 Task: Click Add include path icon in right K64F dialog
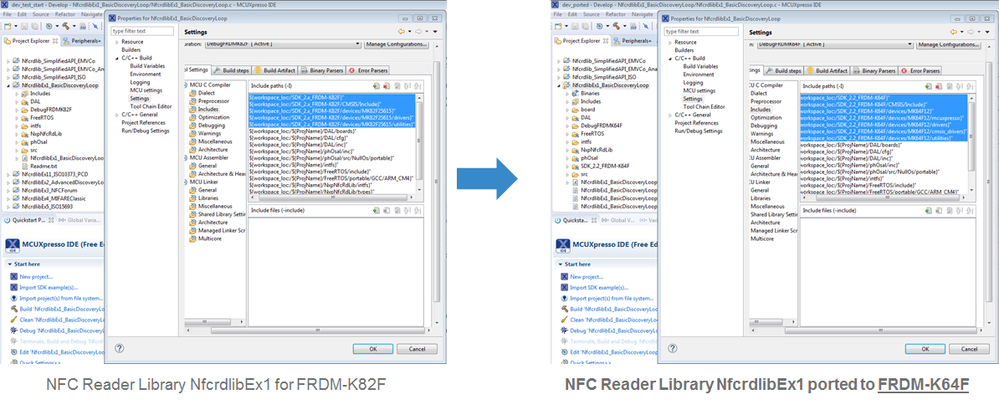coord(930,86)
